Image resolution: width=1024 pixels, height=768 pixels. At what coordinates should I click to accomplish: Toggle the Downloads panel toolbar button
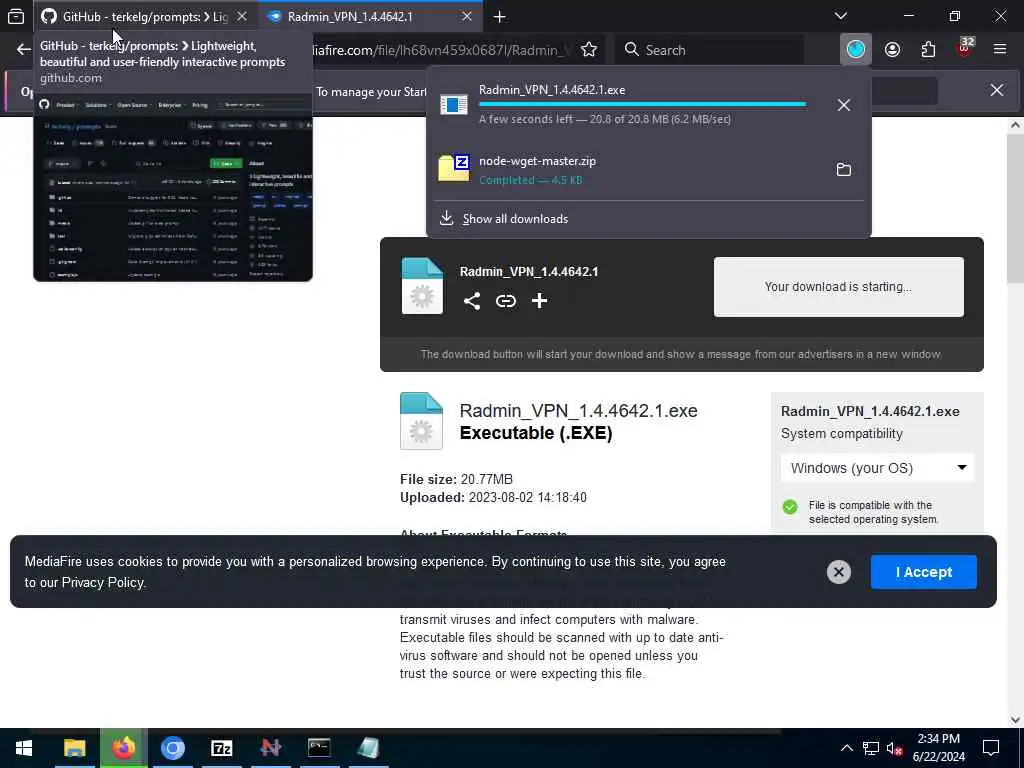[856, 50]
